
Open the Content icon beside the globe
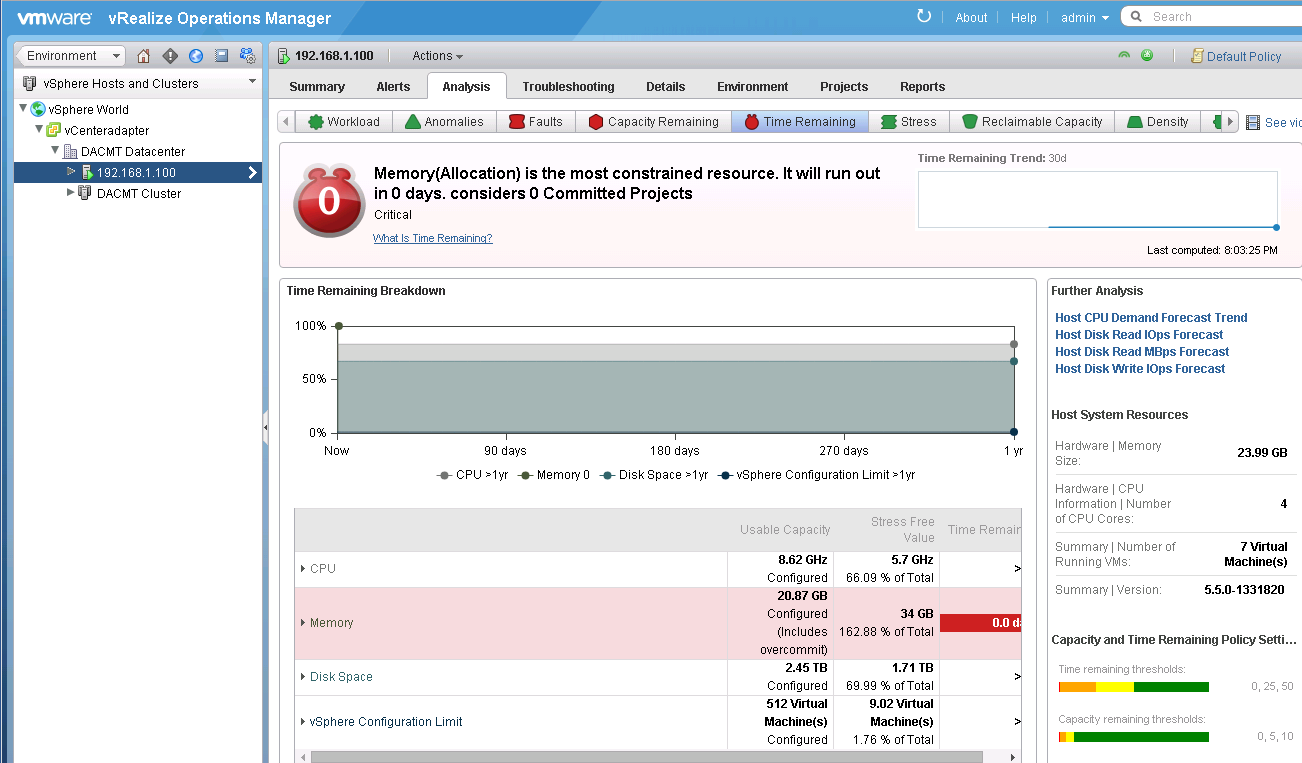pos(222,56)
